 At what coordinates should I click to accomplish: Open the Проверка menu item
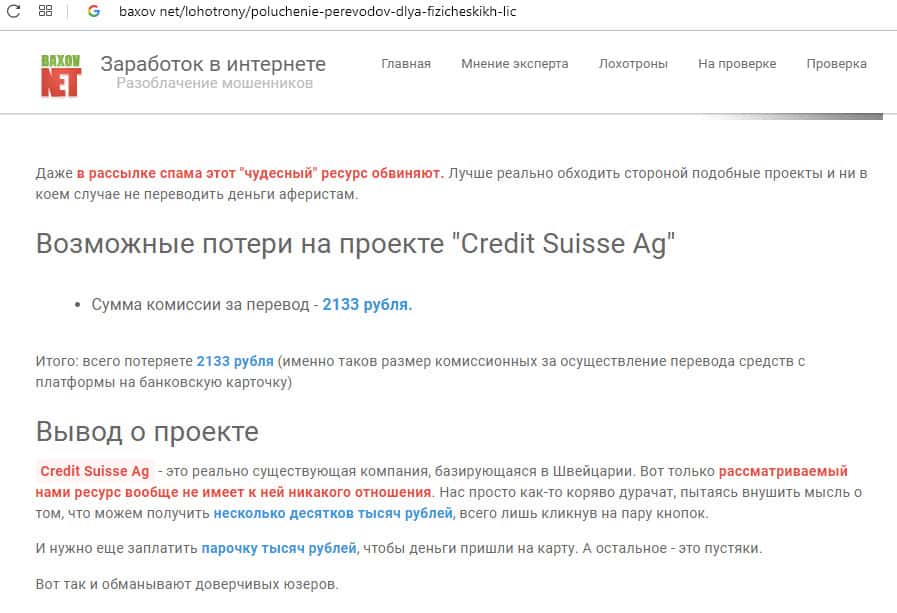836,64
